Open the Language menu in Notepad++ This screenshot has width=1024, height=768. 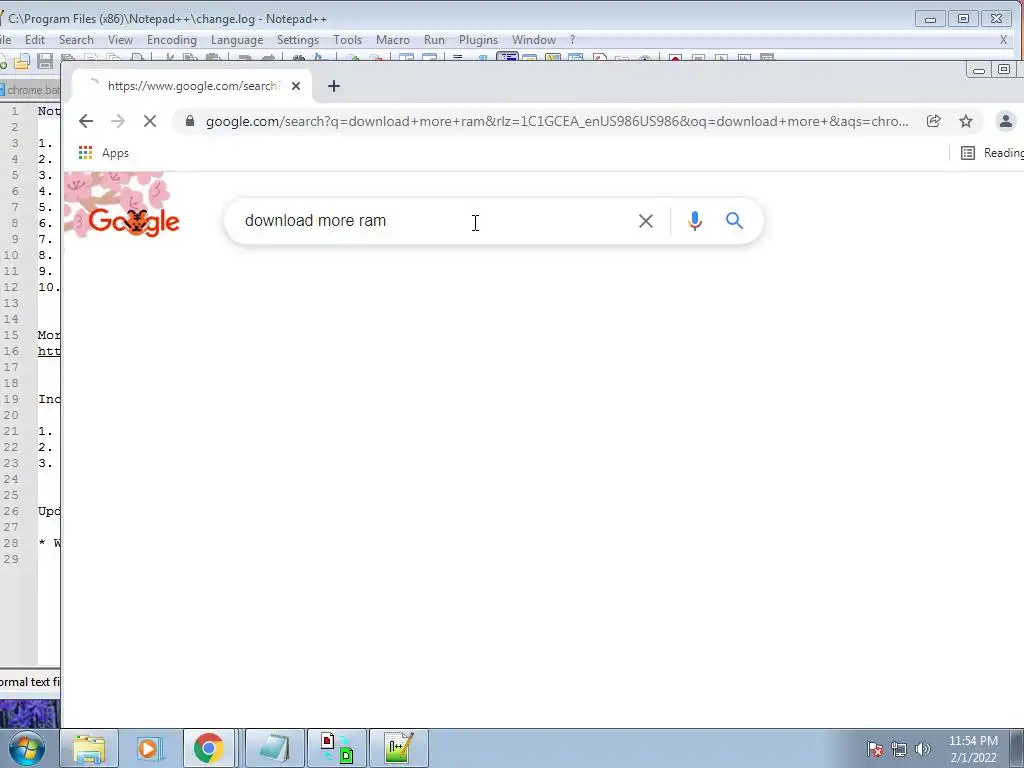coord(237,40)
